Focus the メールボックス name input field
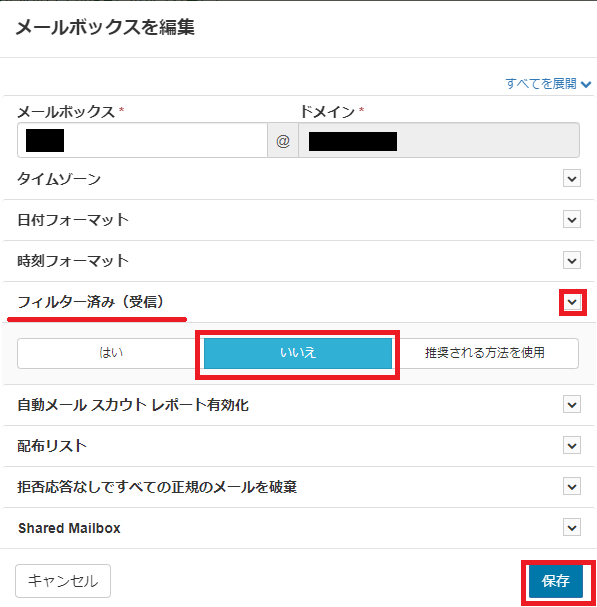 point(142,140)
